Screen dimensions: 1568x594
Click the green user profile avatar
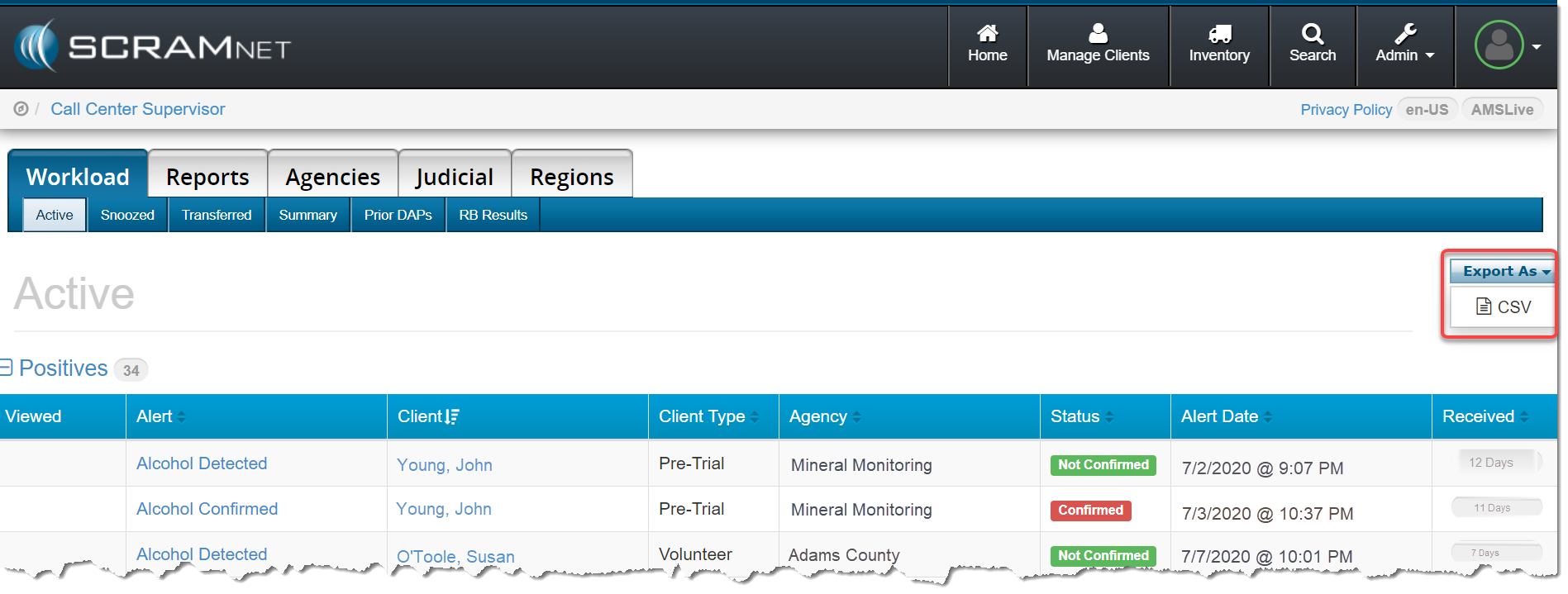[1499, 45]
